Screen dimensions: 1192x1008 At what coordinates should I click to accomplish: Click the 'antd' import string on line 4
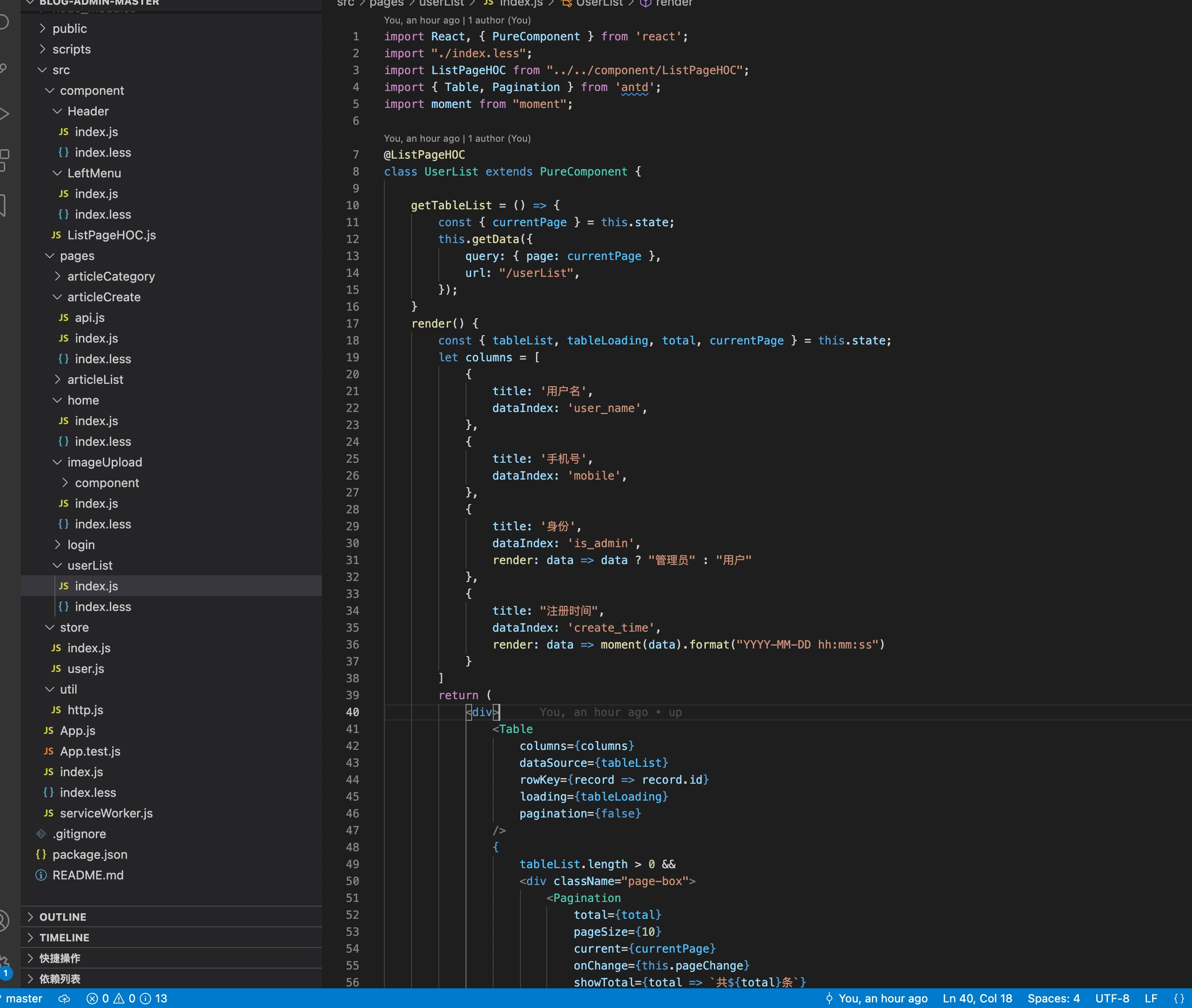[x=634, y=87]
